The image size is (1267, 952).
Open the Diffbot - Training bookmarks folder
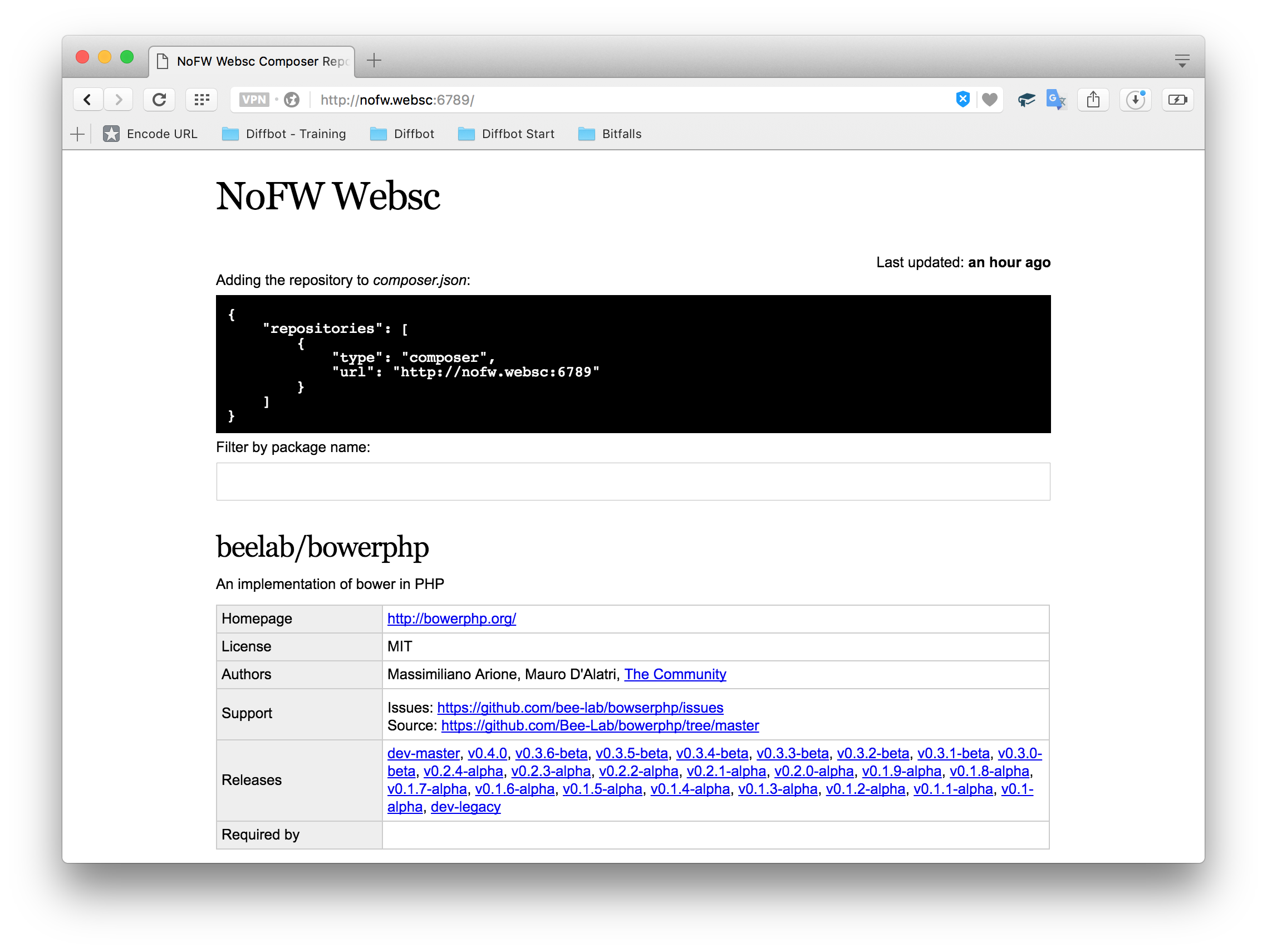click(x=284, y=134)
